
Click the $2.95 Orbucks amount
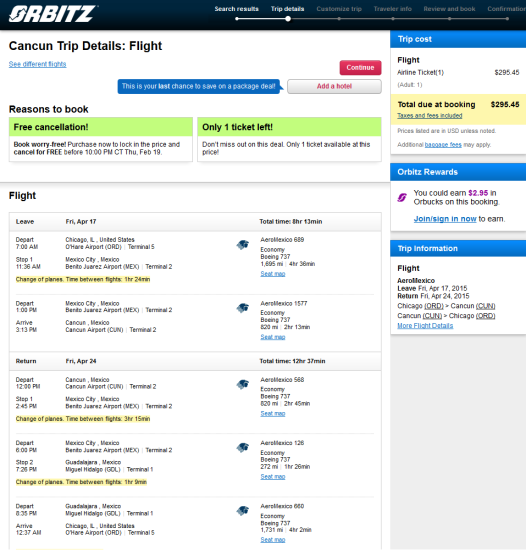[478, 193]
